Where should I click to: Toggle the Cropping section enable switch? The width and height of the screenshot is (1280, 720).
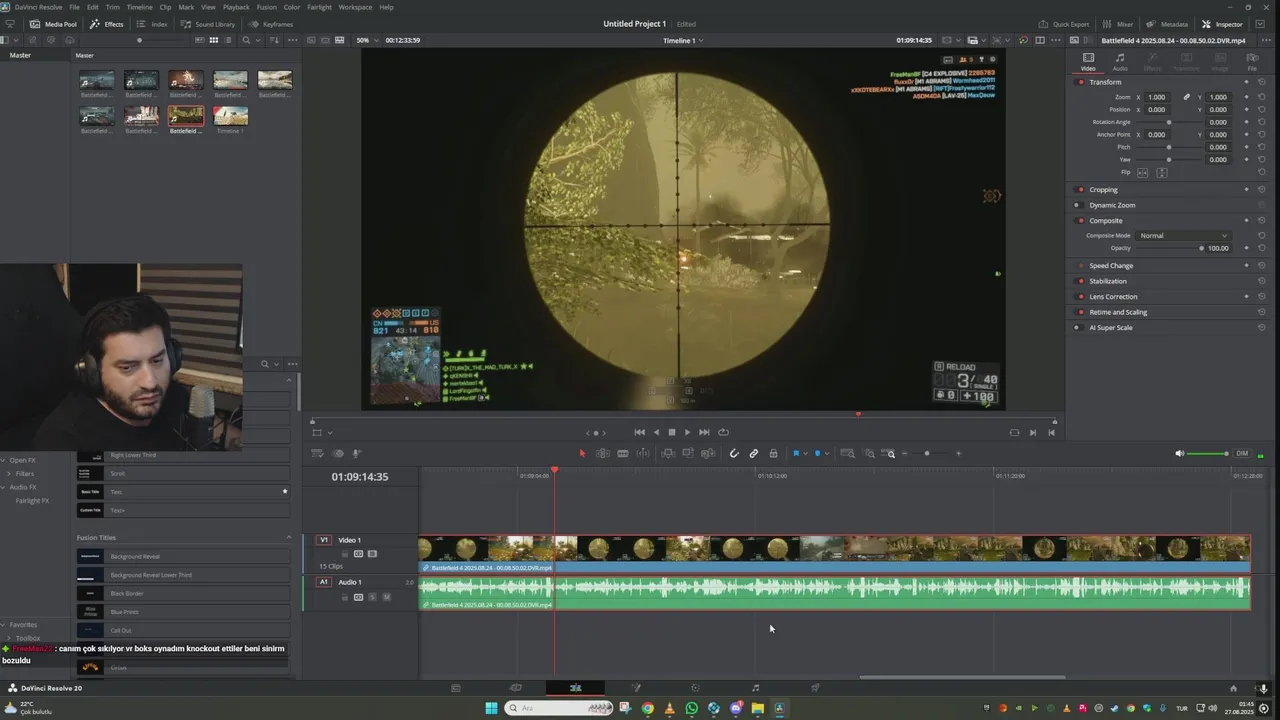tap(1080, 189)
